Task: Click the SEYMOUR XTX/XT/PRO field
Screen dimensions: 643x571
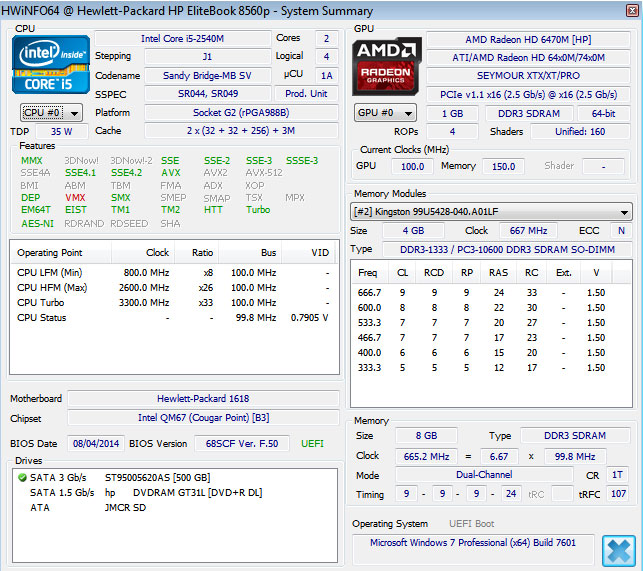Action: coord(528,76)
